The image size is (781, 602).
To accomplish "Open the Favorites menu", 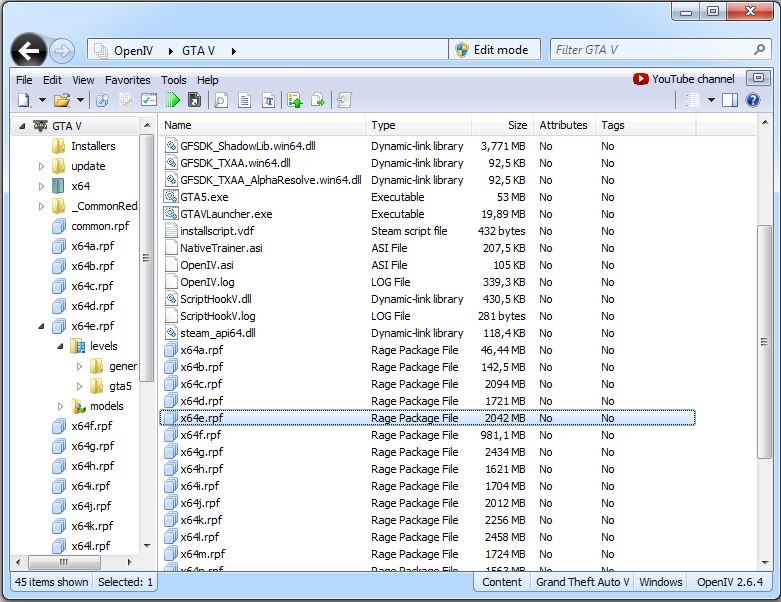I will 127,80.
